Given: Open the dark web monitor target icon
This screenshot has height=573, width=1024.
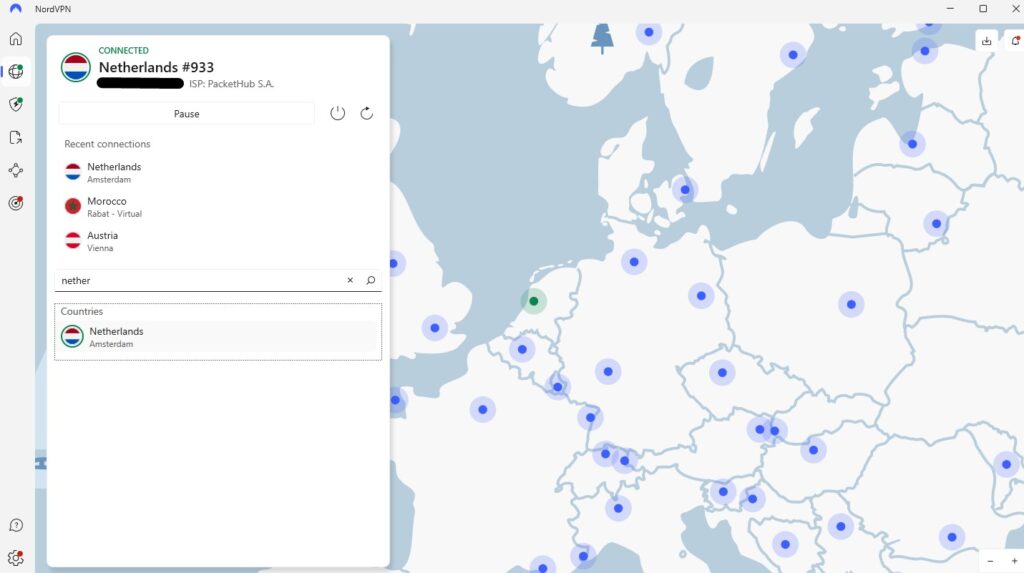Looking at the screenshot, I should click(16, 203).
